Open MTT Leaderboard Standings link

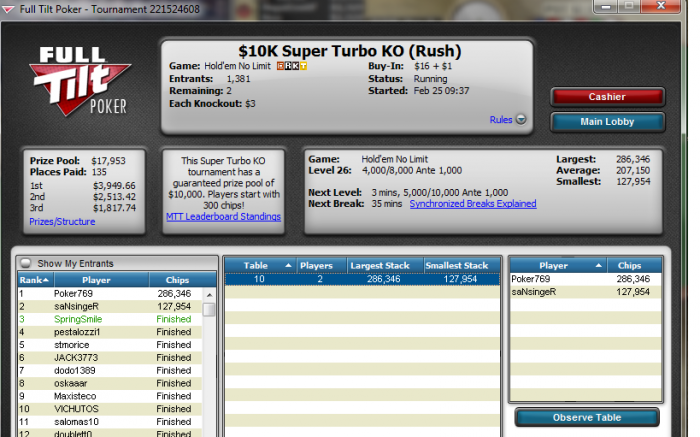(223, 216)
